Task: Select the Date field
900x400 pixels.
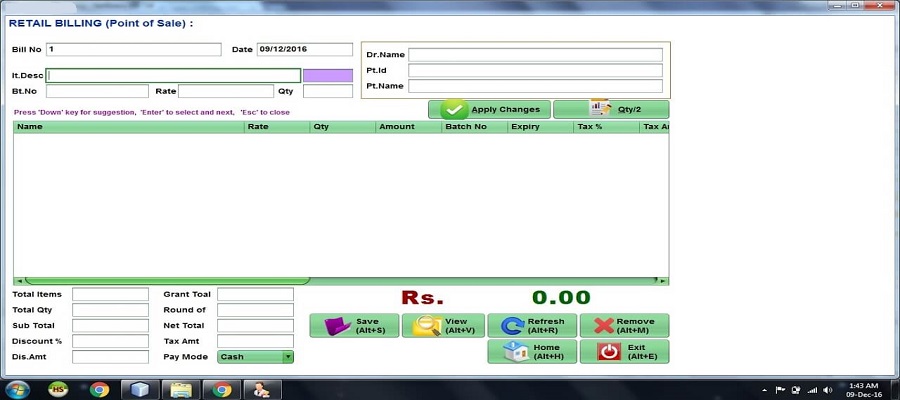Action: pyautogui.click(x=304, y=49)
